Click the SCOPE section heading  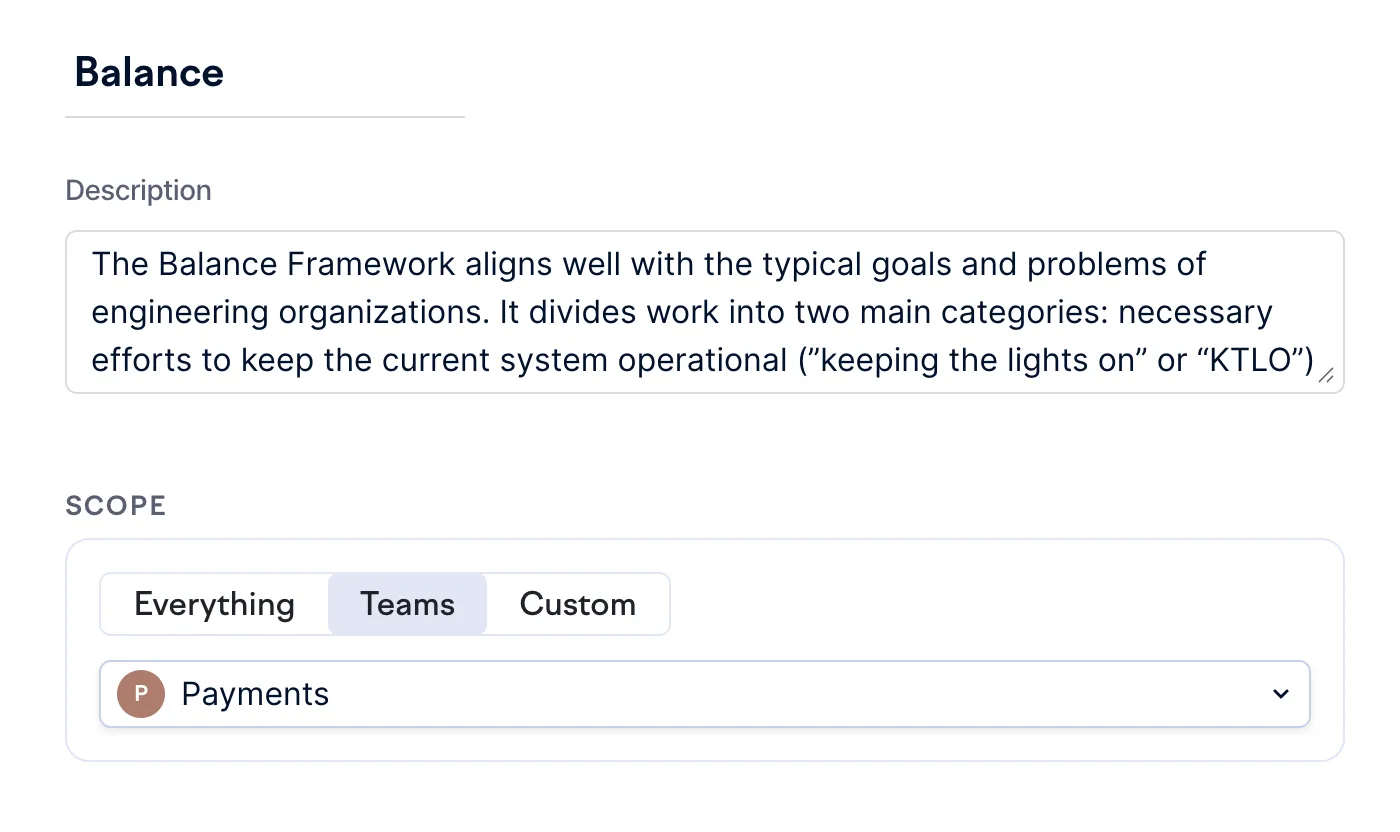click(x=116, y=505)
